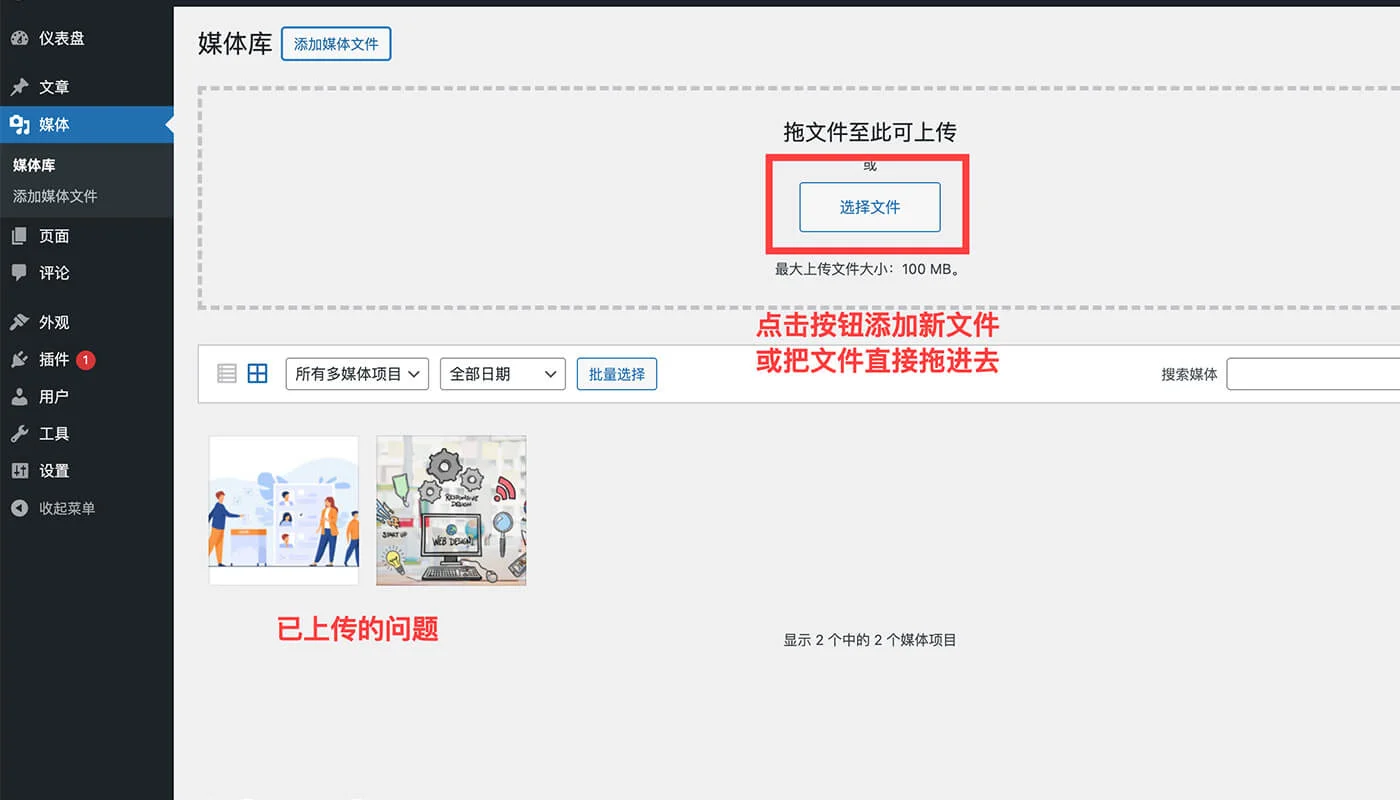Switch media library to grid view
The width and height of the screenshot is (1400, 800).
(257, 373)
